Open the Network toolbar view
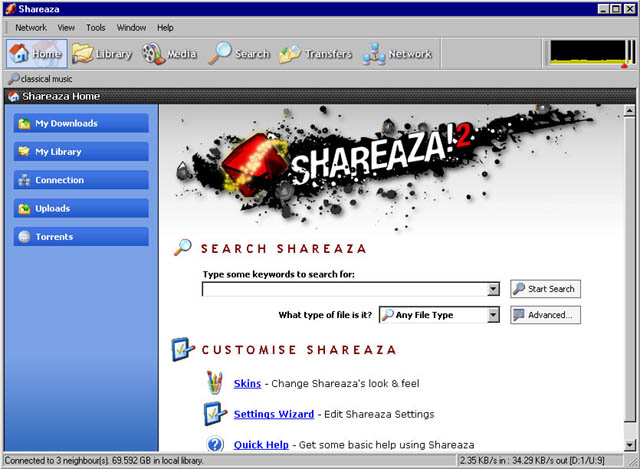 397,54
